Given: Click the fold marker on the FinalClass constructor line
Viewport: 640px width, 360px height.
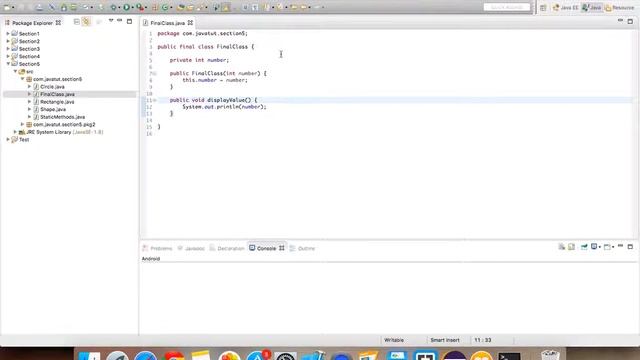Looking at the screenshot, I should click(155, 73).
